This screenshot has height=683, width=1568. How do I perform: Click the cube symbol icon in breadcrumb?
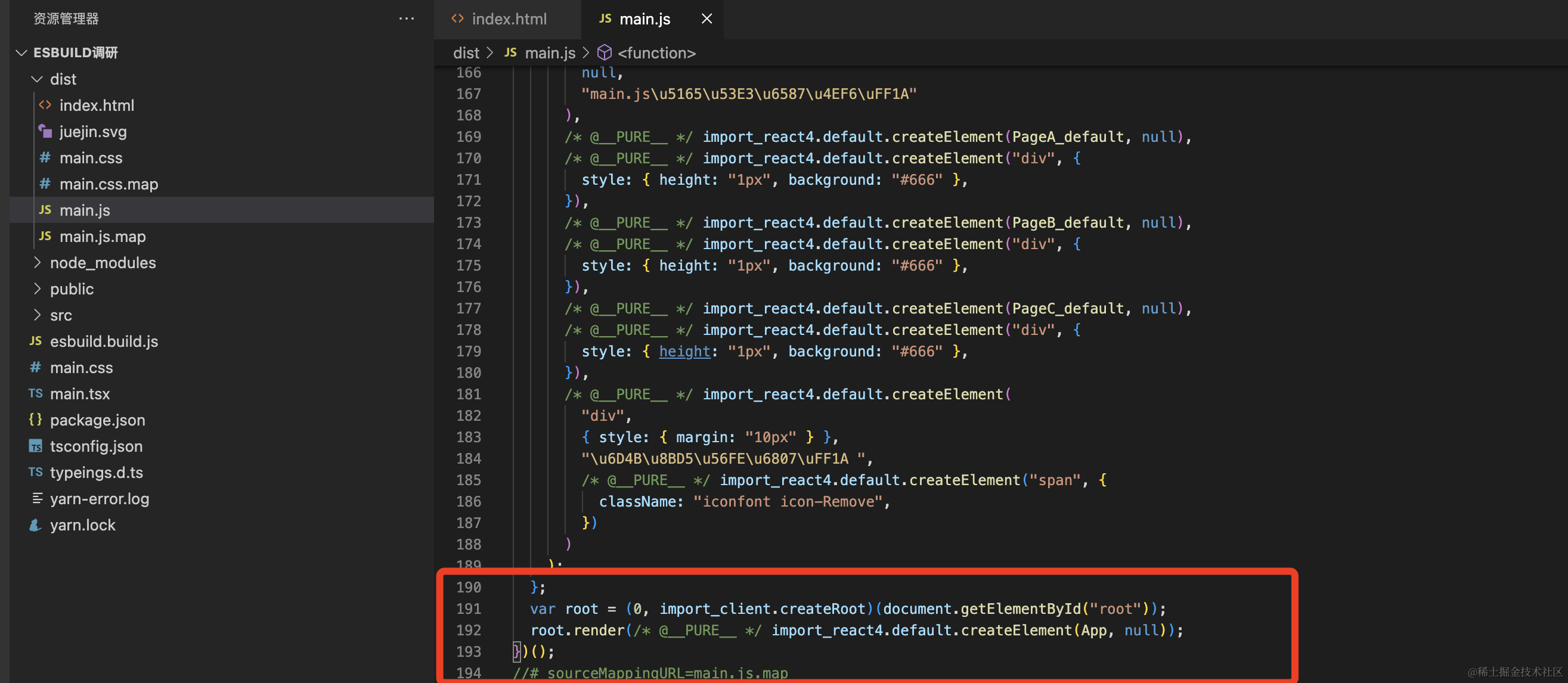pyautogui.click(x=605, y=52)
